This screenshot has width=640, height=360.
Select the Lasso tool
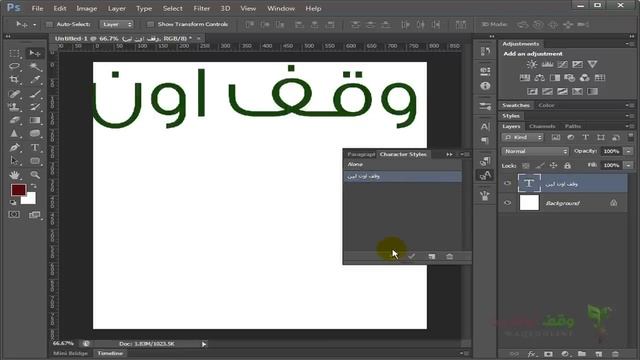click(15, 67)
